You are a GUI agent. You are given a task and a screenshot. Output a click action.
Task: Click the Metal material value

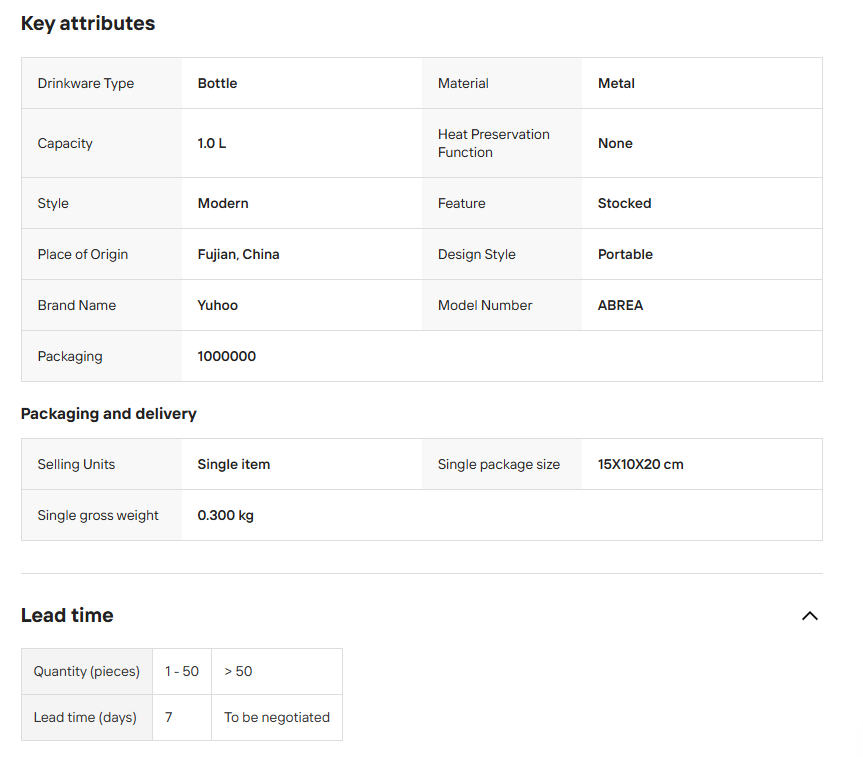[x=616, y=84]
